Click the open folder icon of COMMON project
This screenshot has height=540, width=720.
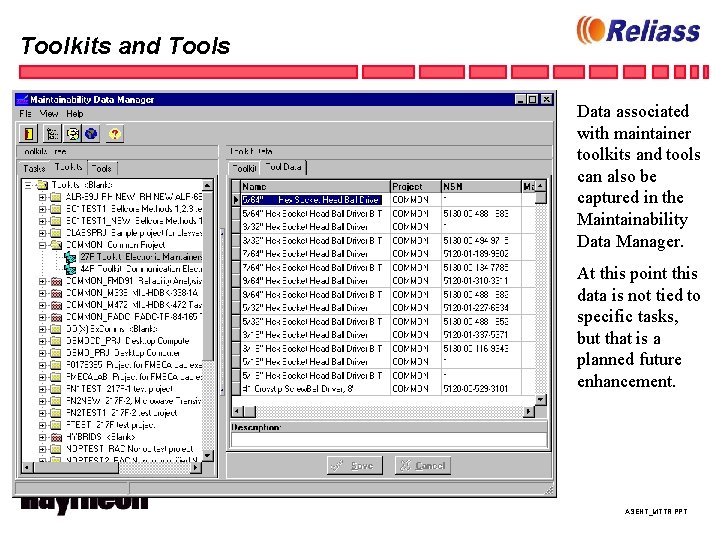(56, 245)
